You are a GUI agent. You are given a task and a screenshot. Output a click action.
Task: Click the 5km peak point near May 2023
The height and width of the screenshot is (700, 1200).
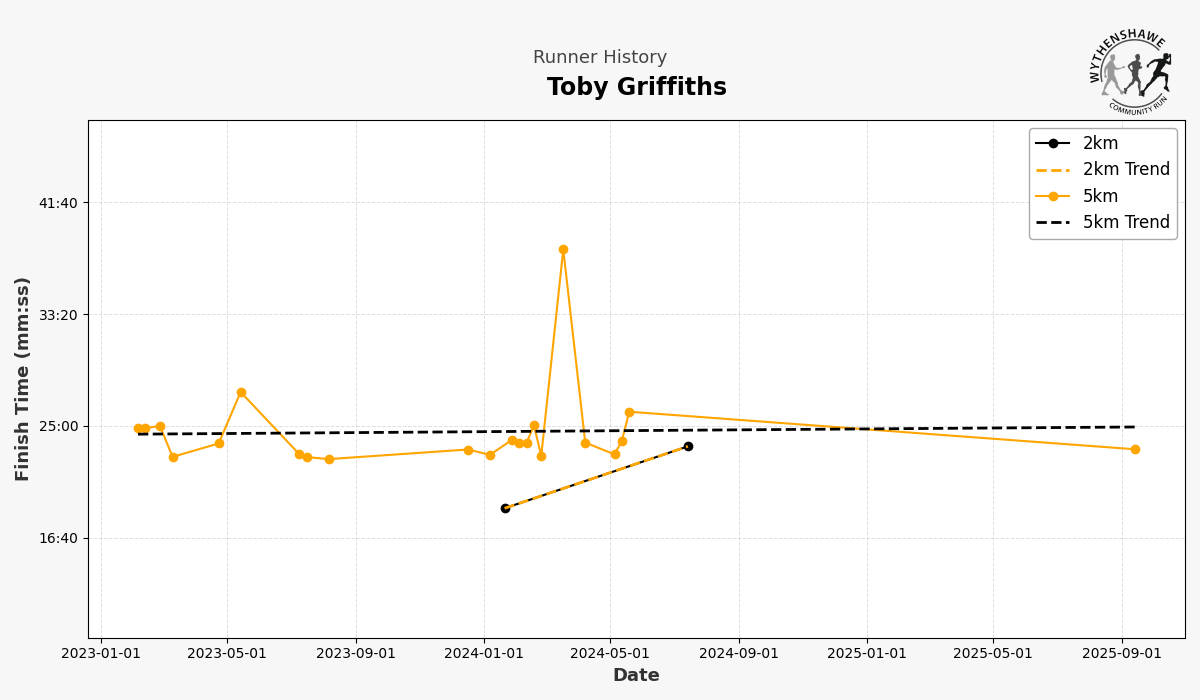pos(241,393)
